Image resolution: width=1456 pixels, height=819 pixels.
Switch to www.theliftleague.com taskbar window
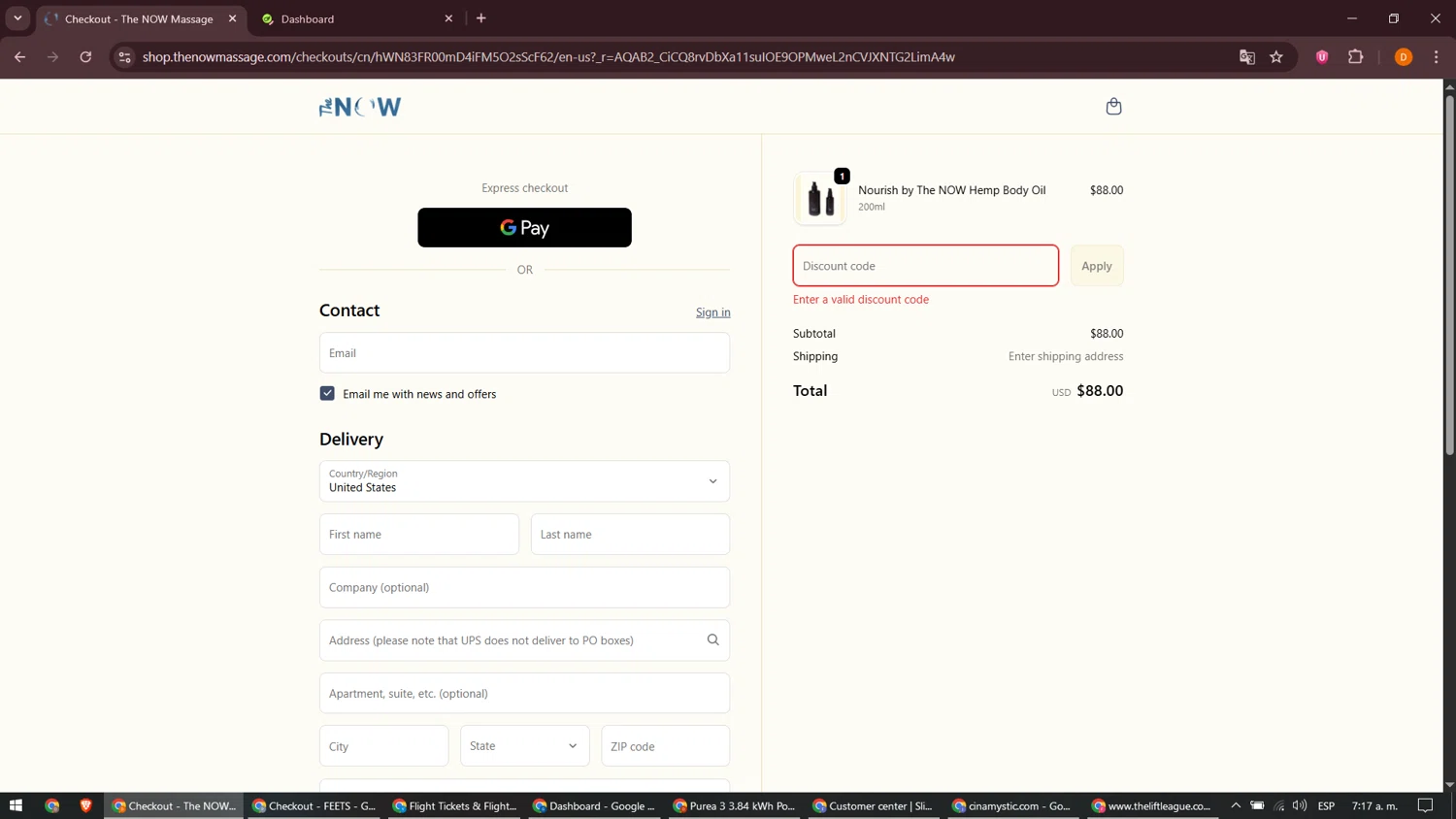(x=1154, y=805)
